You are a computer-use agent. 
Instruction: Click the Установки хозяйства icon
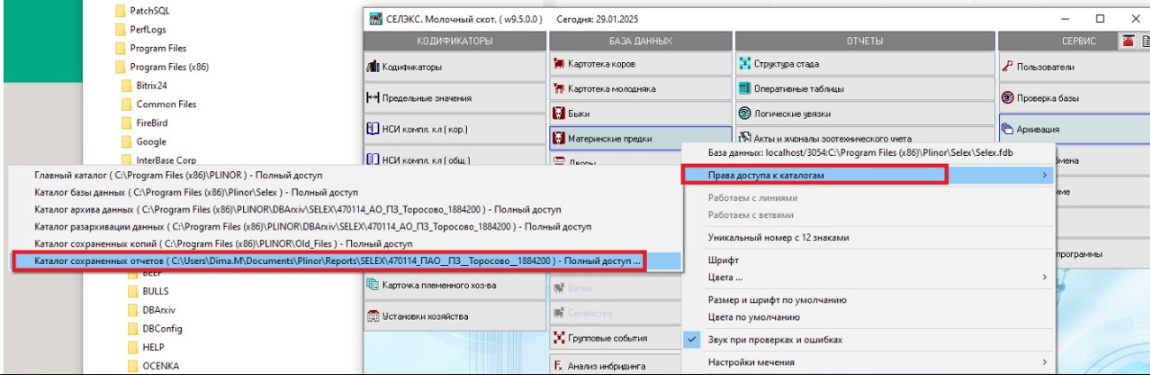(373, 316)
